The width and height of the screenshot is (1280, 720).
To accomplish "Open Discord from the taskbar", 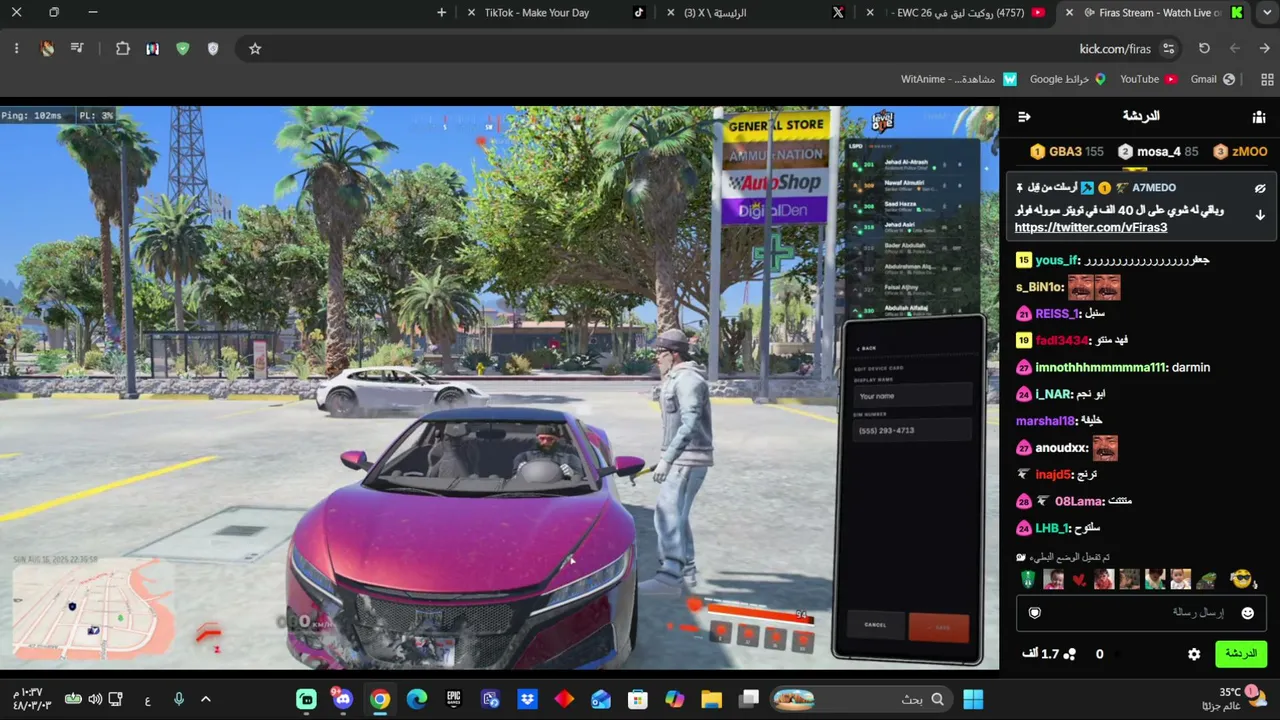I will click(x=343, y=699).
